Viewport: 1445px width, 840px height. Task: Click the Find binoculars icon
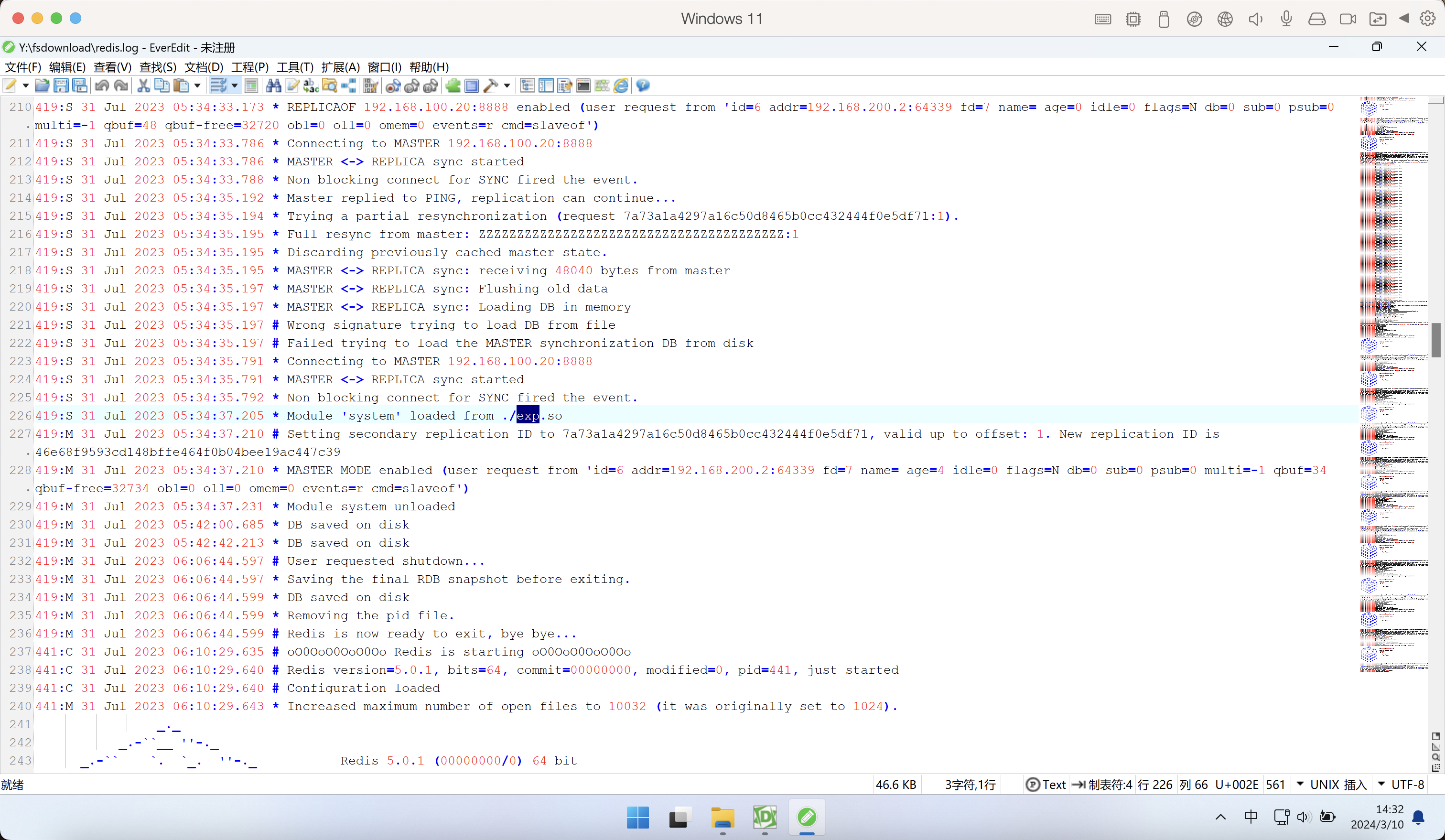point(273,86)
